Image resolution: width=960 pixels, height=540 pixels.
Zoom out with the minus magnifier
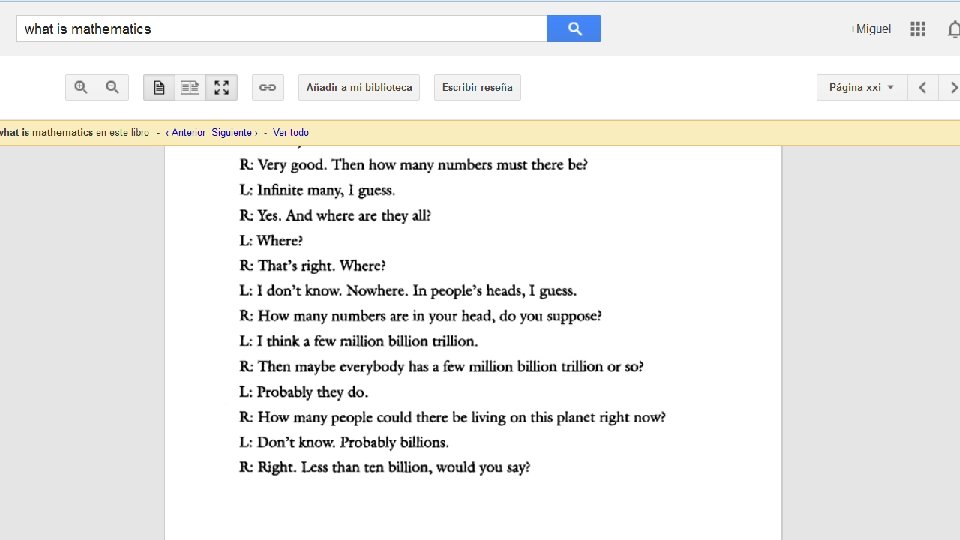112,88
